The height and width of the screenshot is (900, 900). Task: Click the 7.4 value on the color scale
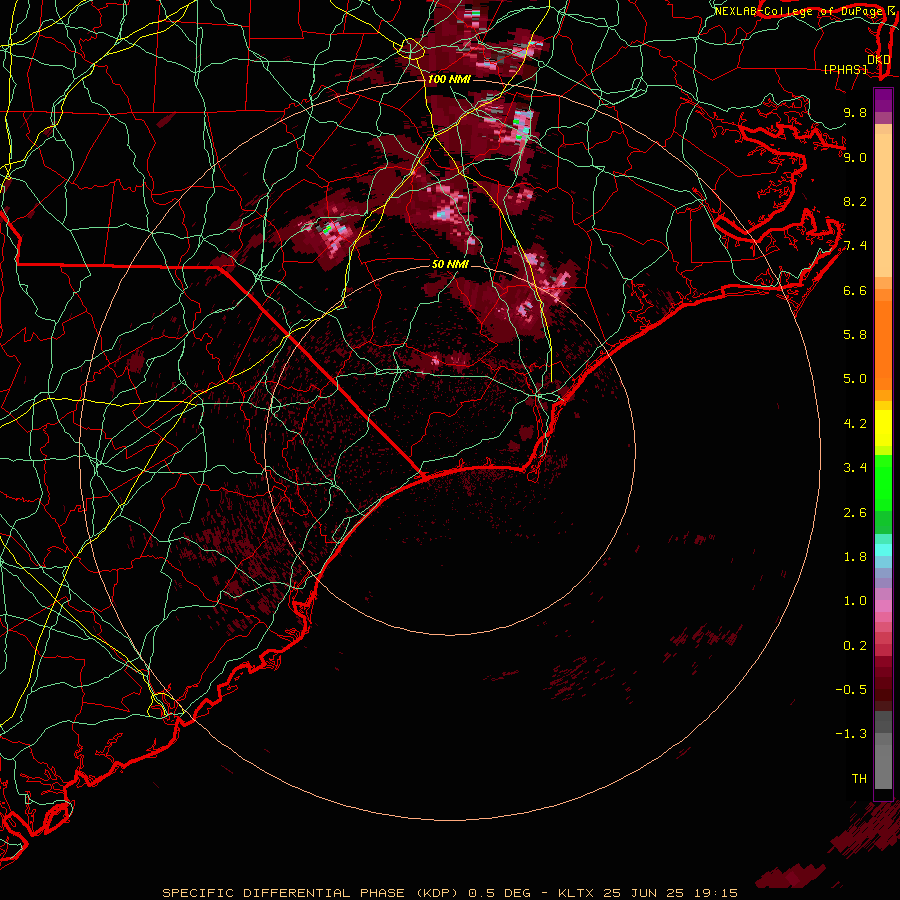pos(855,246)
